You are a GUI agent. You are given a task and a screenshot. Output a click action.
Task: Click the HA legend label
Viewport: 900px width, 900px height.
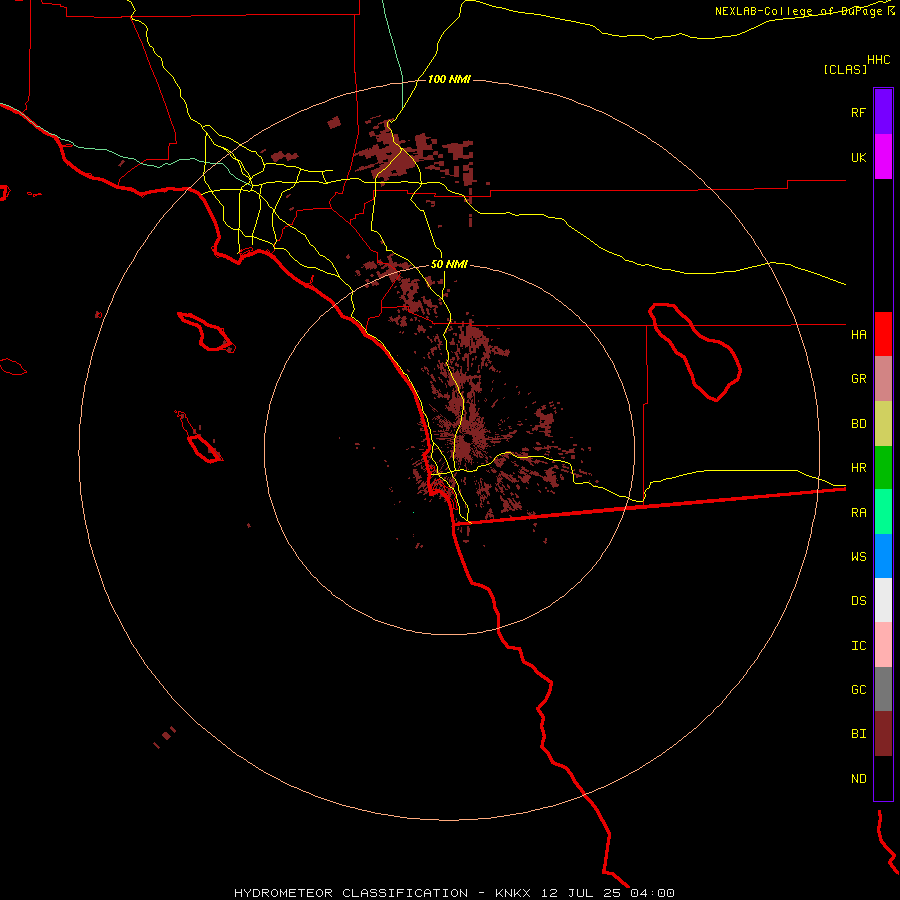pos(859,335)
